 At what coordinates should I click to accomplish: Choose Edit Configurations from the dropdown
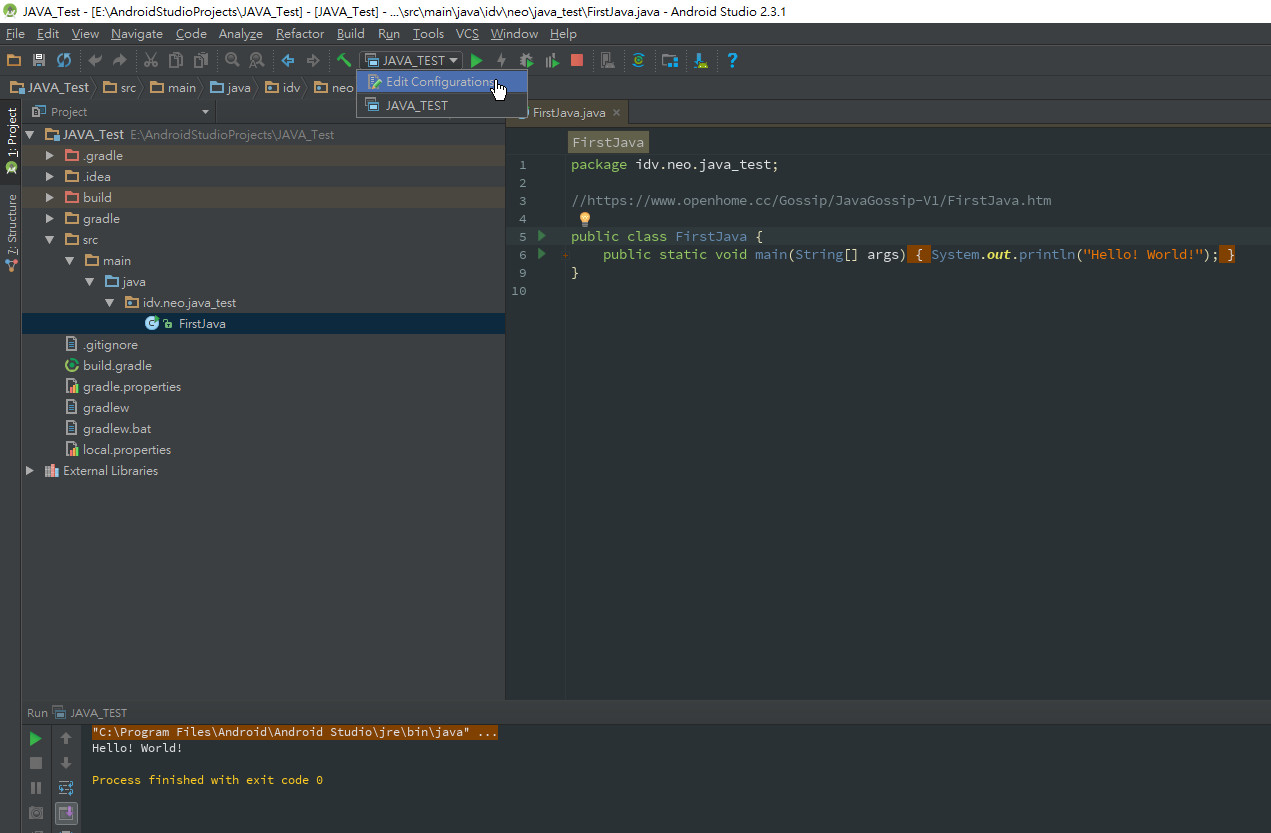pos(442,82)
